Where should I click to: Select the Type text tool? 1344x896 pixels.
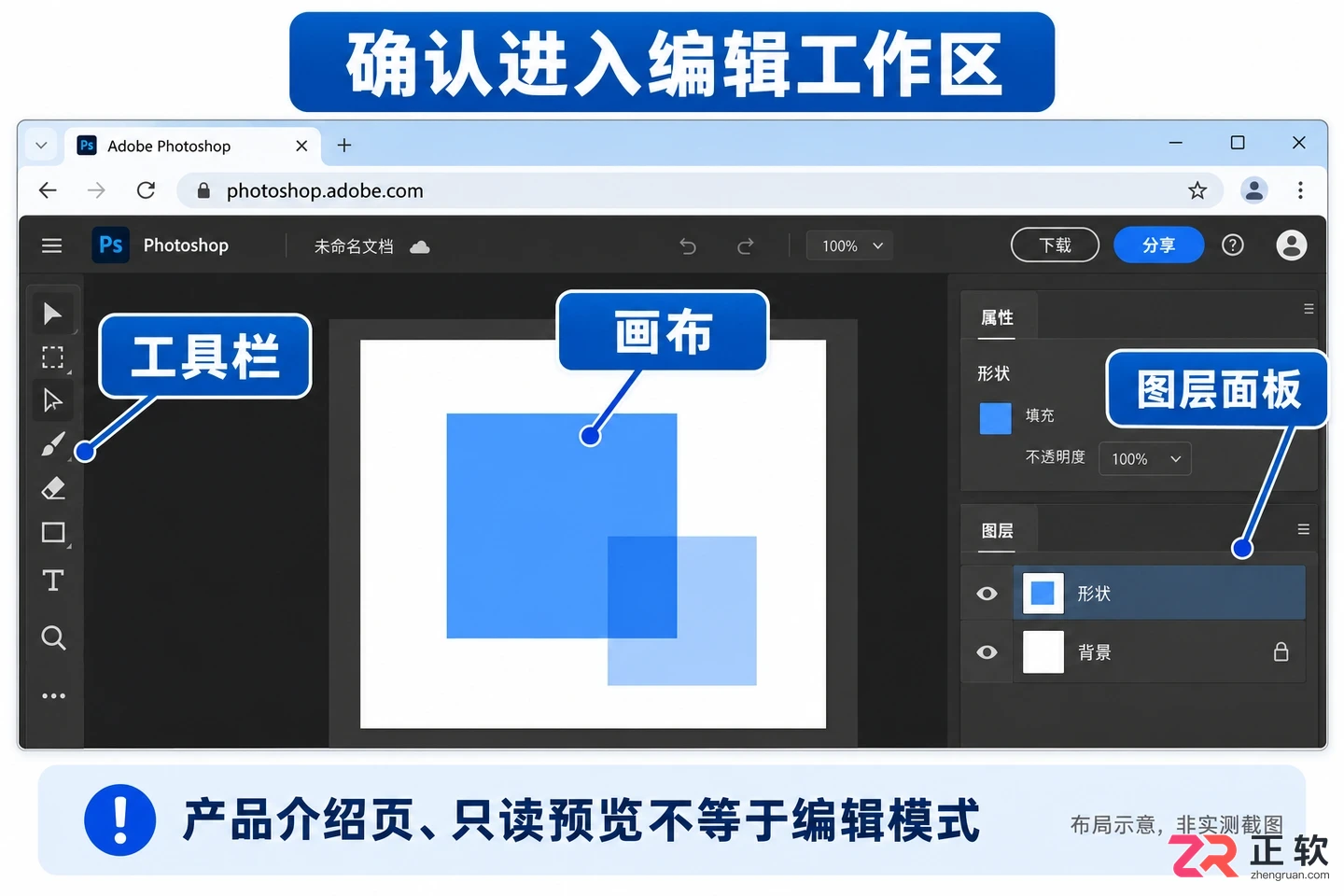pyautogui.click(x=53, y=581)
